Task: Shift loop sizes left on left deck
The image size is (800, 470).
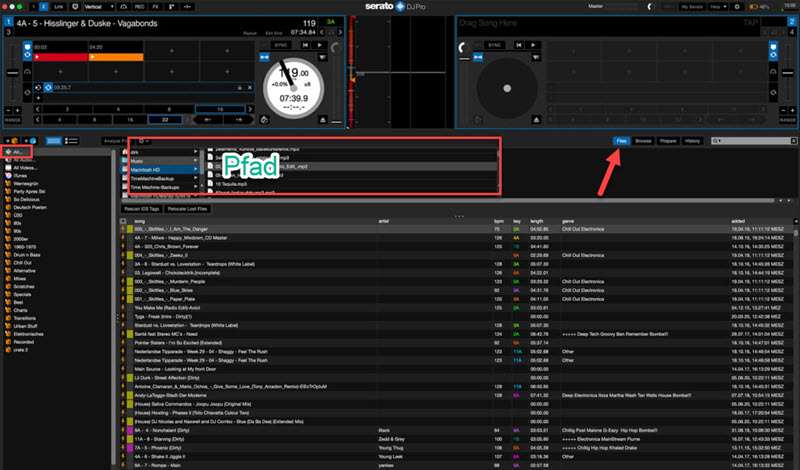Action: coord(37,109)
